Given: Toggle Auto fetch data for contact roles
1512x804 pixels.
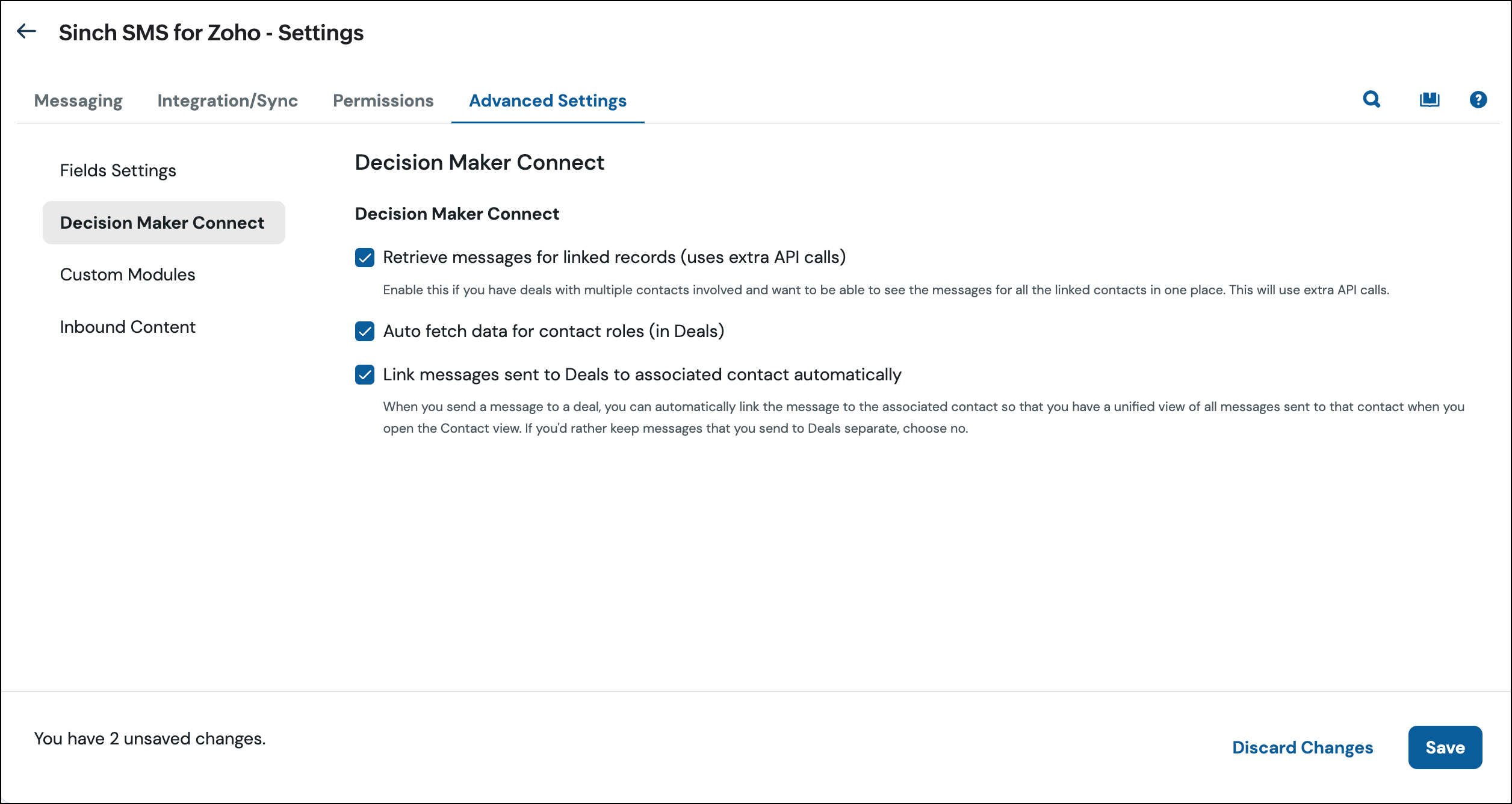Looking at the screenshot, I should click(x=365, y=331).
